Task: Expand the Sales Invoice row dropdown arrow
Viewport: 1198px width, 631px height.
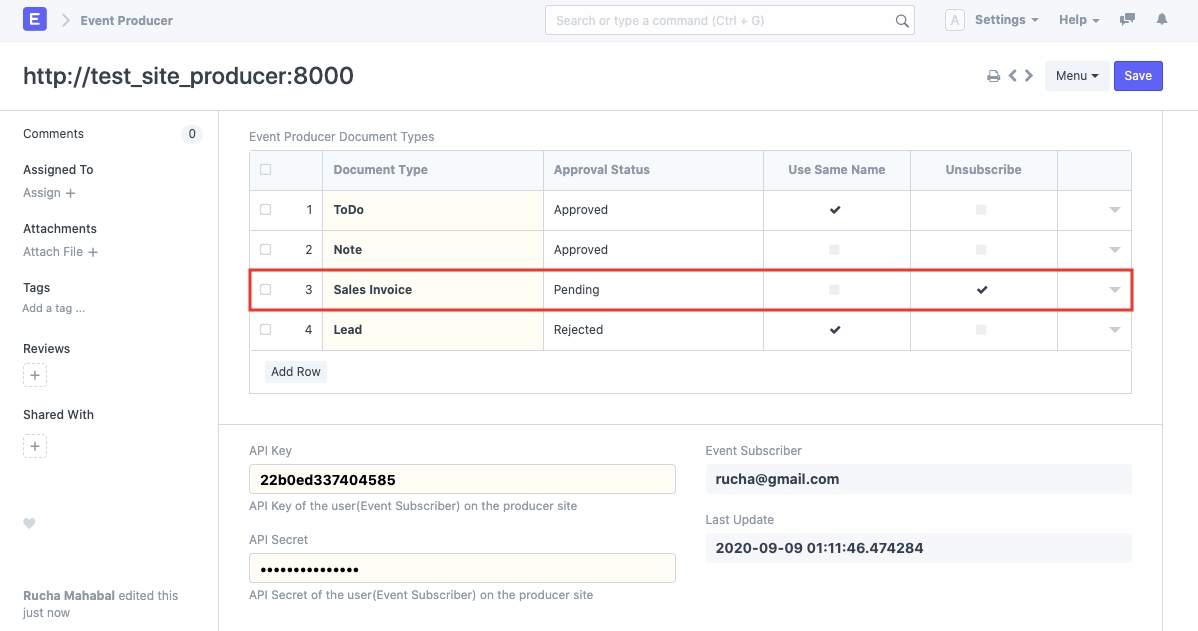Action: pyautogui.click(x=1114, y=290)
